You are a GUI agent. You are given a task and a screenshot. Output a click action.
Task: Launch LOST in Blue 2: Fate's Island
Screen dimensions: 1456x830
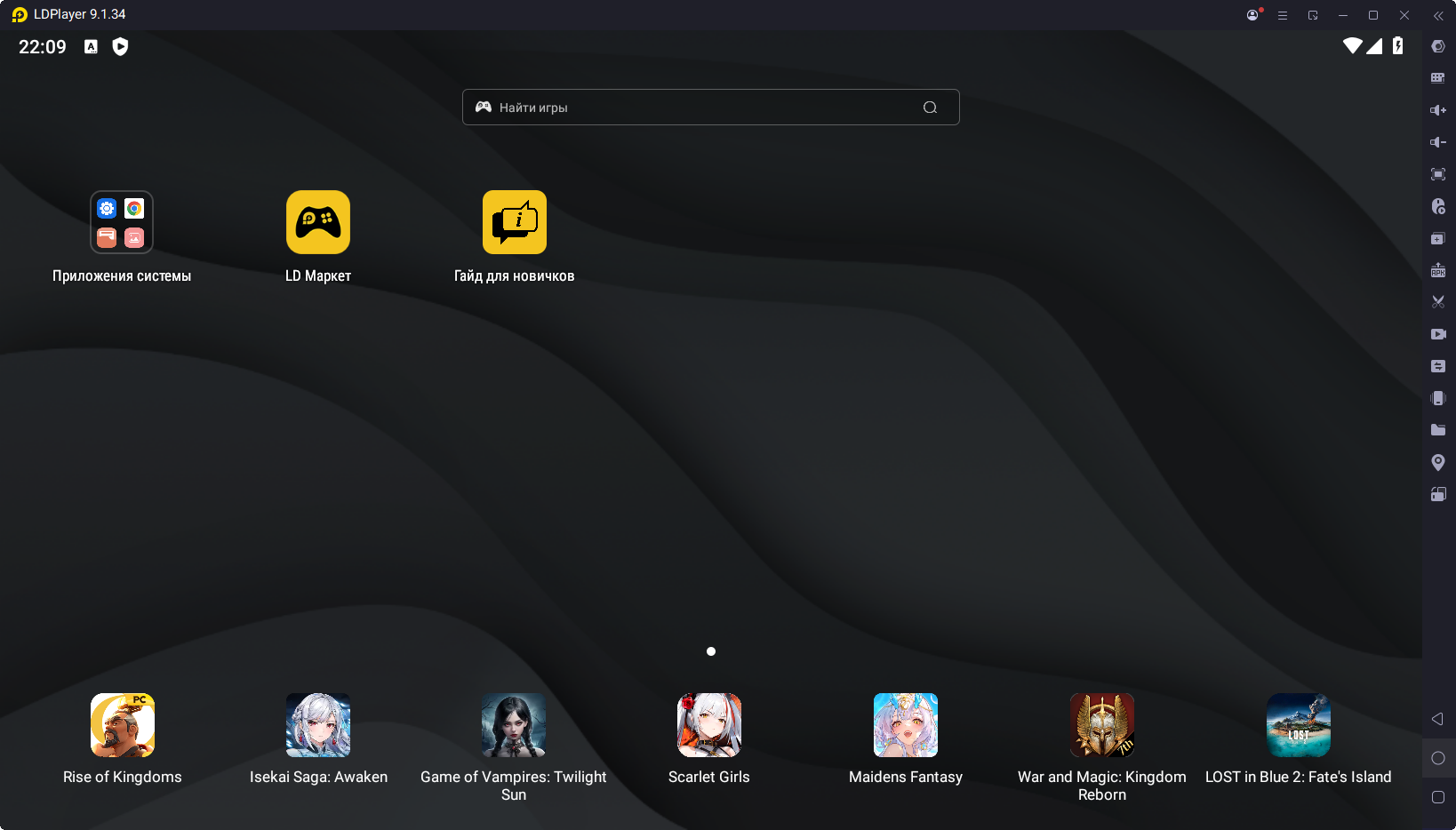pos(1299,725)
